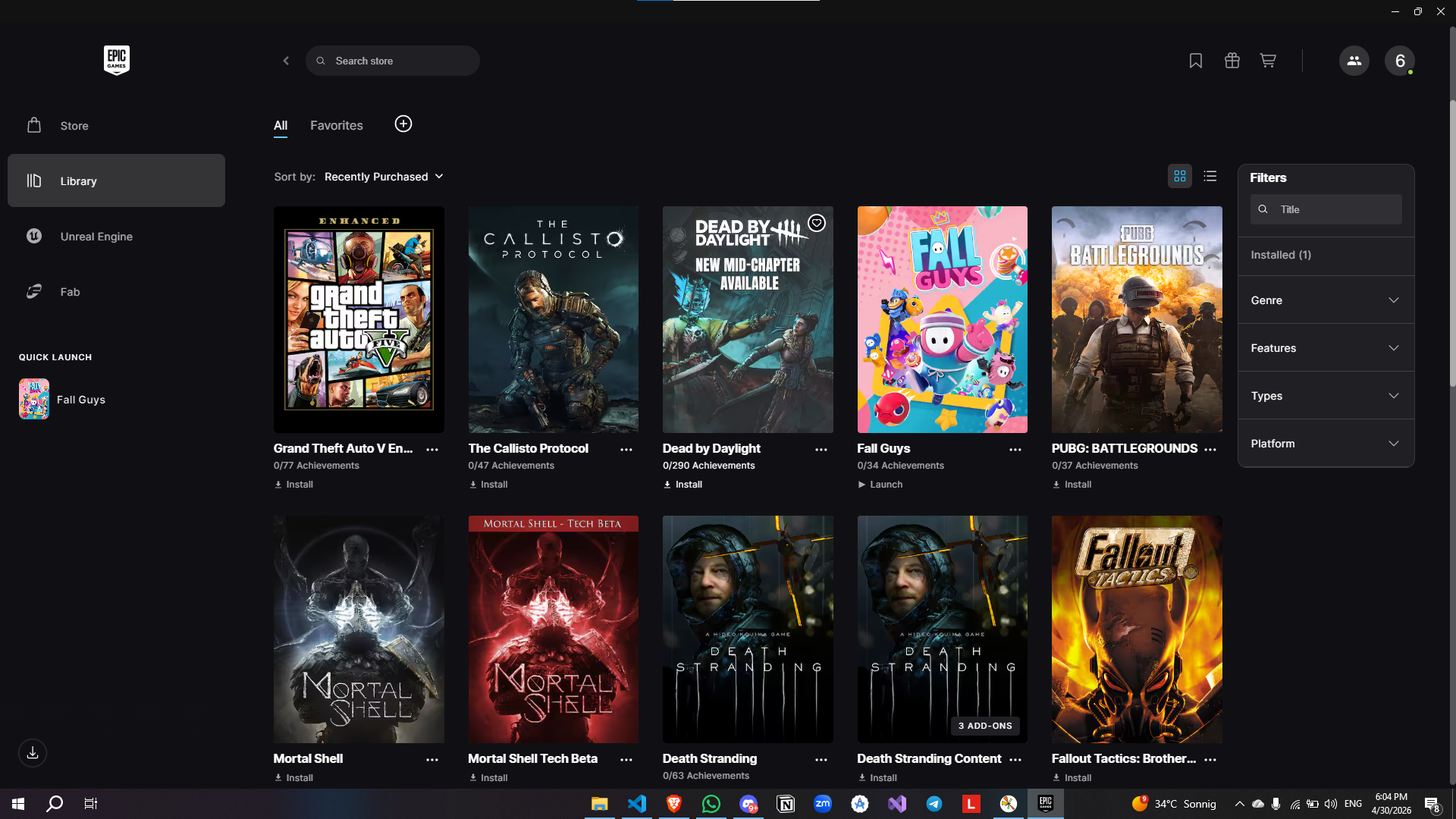Open options menu for Dead by Daylight
This screenshot has height=819, width=1456.
(821, 450)
